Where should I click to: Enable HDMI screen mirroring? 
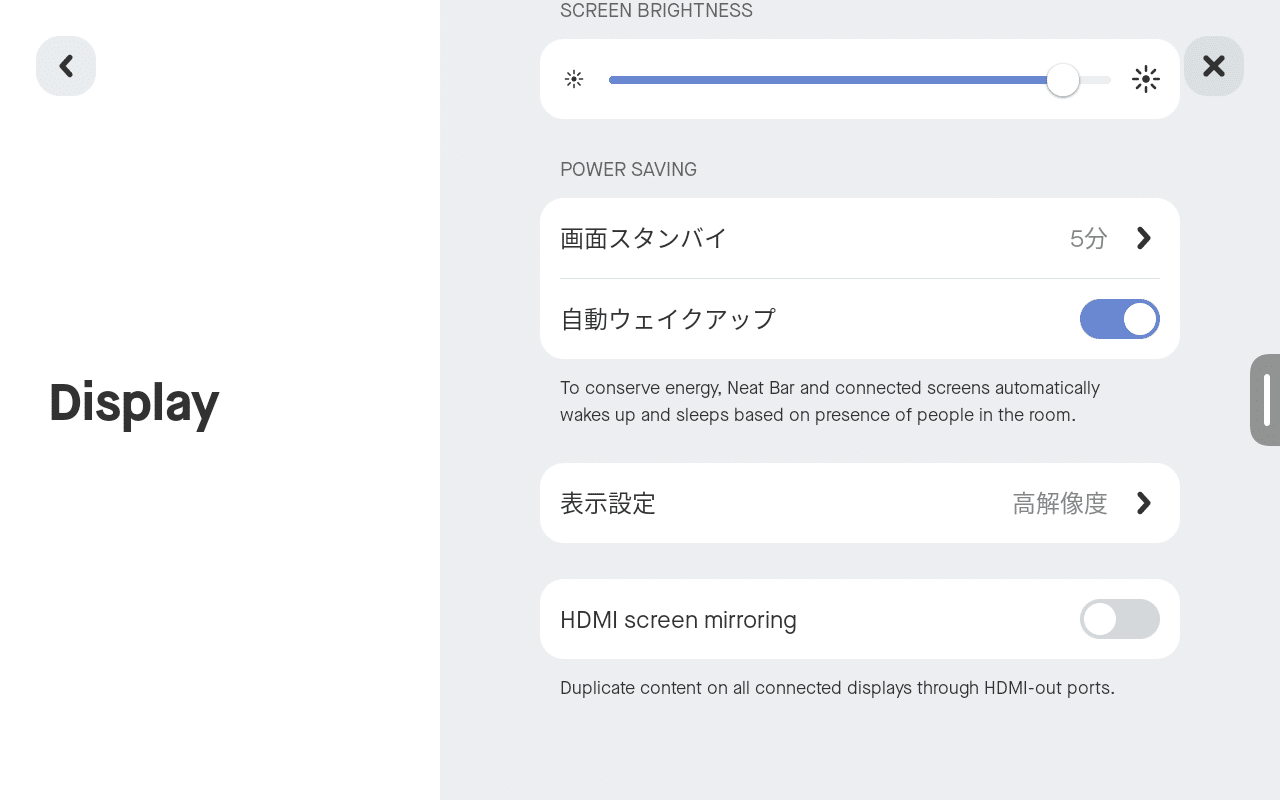click(x=1119, y=619)
